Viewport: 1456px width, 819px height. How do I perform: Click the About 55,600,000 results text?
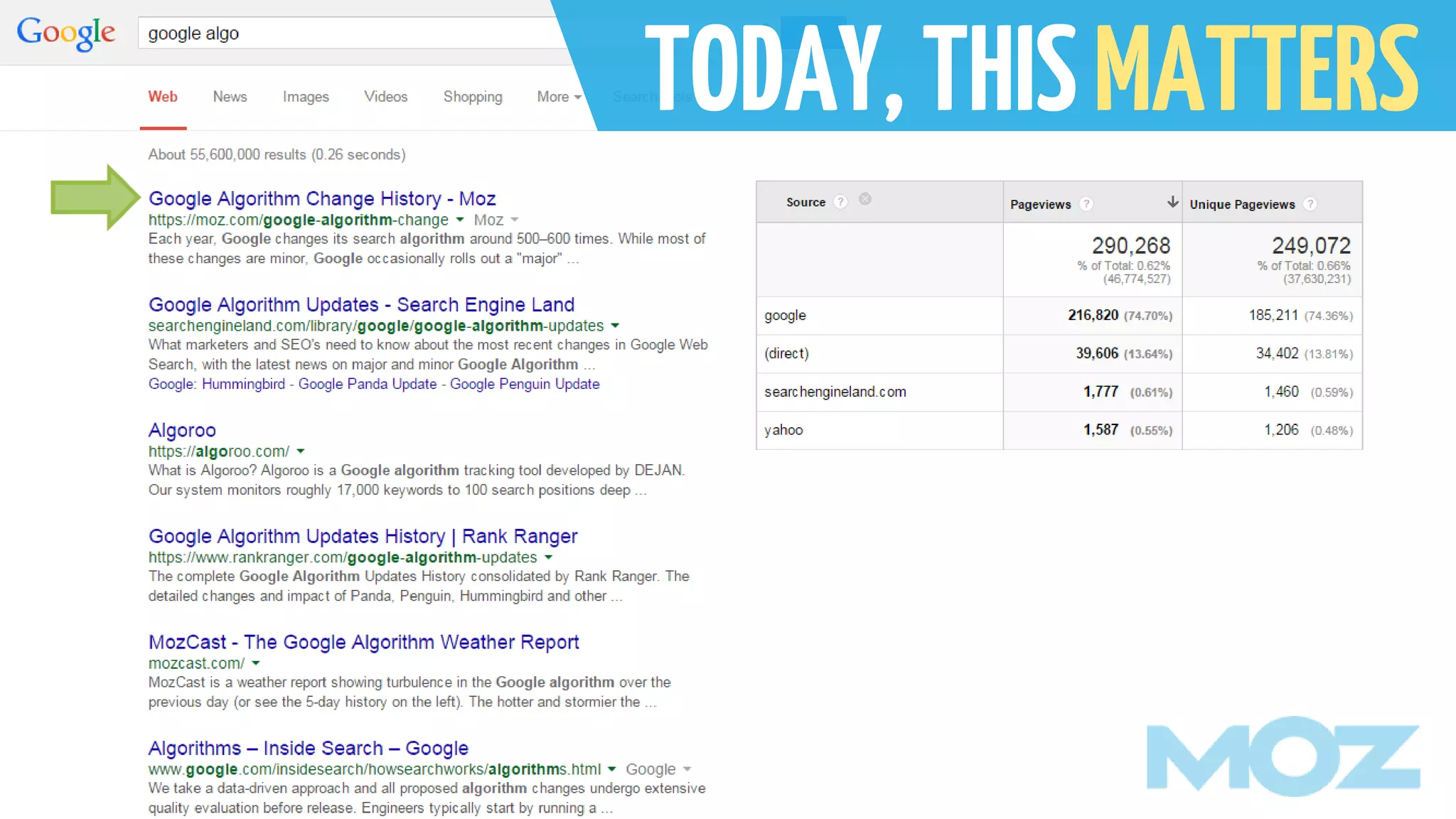[277, 155]
